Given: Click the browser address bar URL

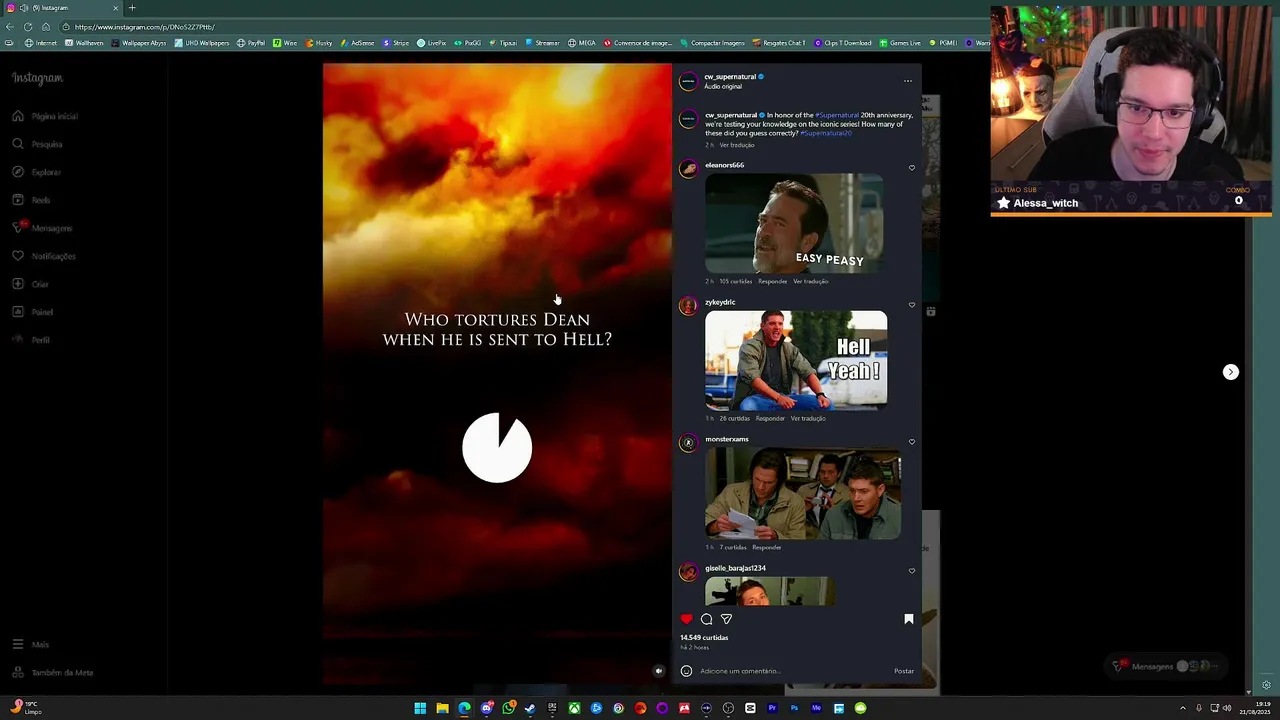Looking at the screenshot, I should pos(144,27).
